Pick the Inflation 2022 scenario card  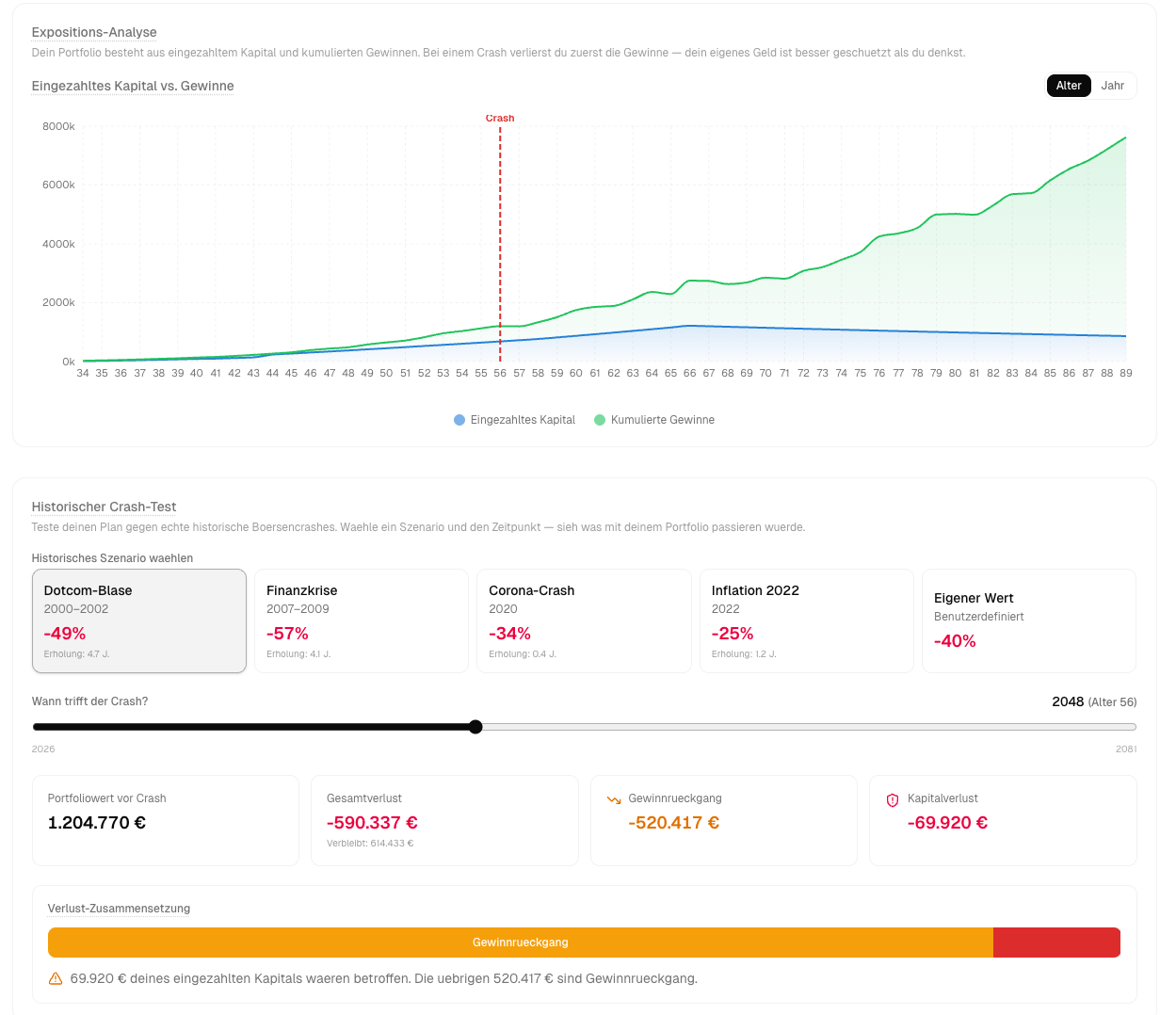(x=806, y=620)
